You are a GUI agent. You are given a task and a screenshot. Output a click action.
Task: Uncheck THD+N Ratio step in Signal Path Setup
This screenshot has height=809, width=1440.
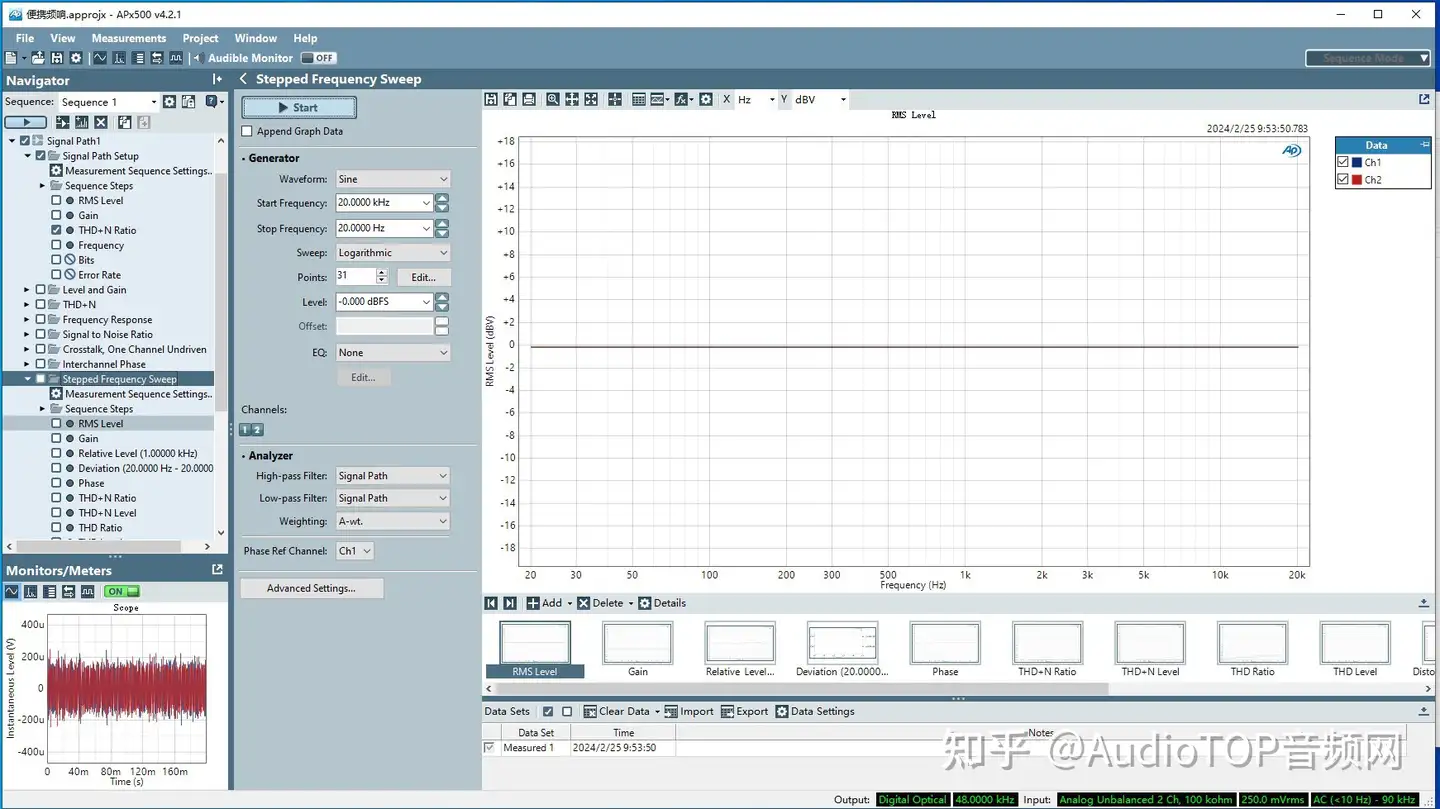click(56, 230)
